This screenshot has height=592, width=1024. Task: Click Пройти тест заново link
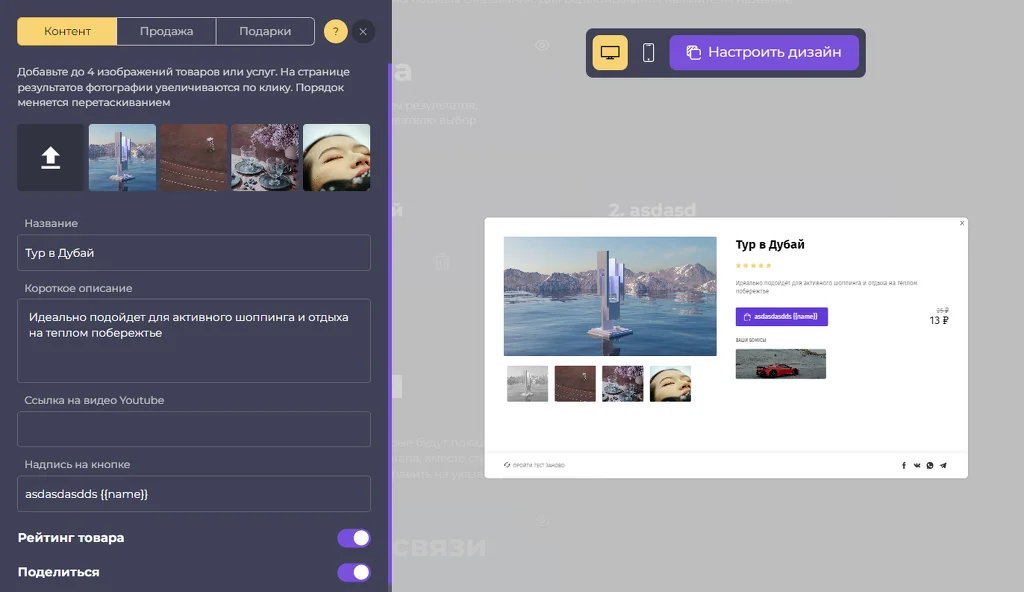point(534,465)
